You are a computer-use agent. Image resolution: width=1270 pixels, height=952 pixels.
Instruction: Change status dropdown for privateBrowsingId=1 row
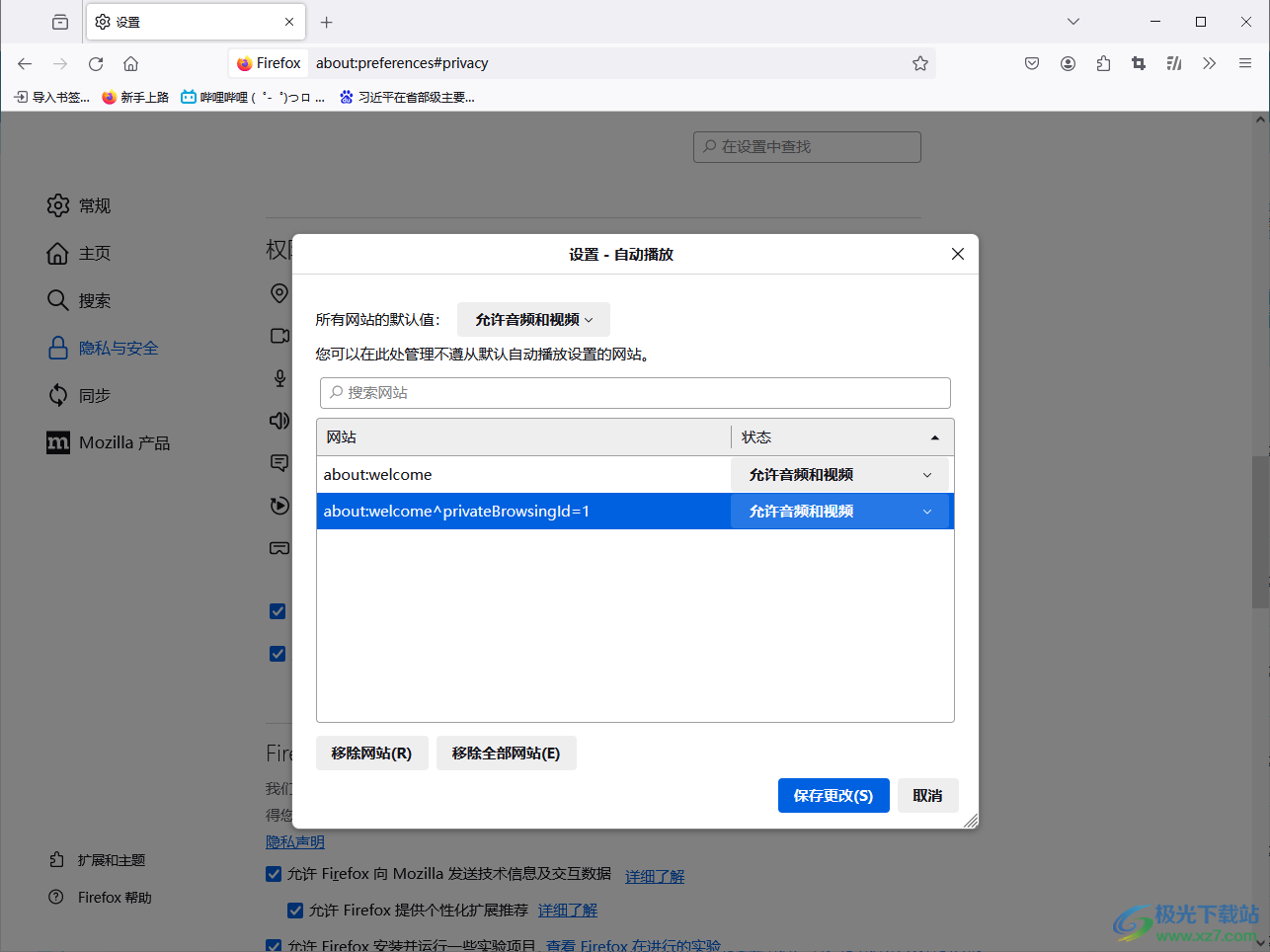(839, 512)
